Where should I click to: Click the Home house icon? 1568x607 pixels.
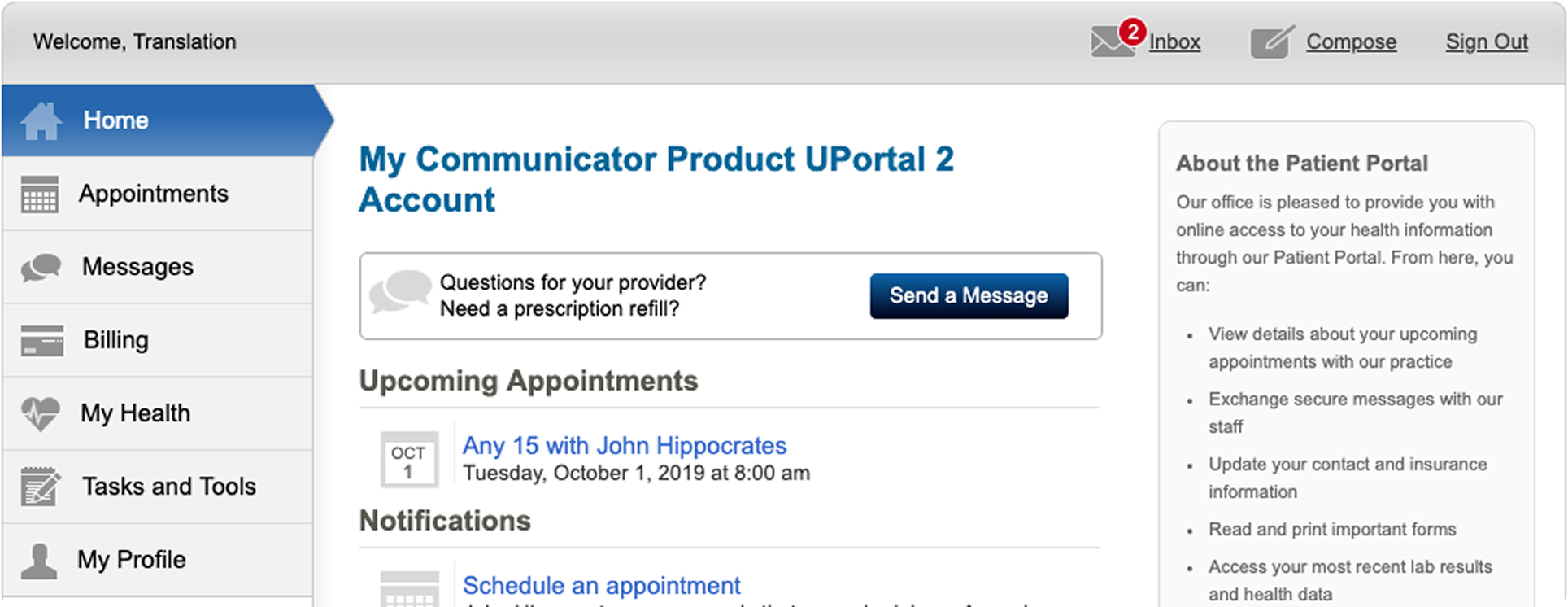coord(41,120)
